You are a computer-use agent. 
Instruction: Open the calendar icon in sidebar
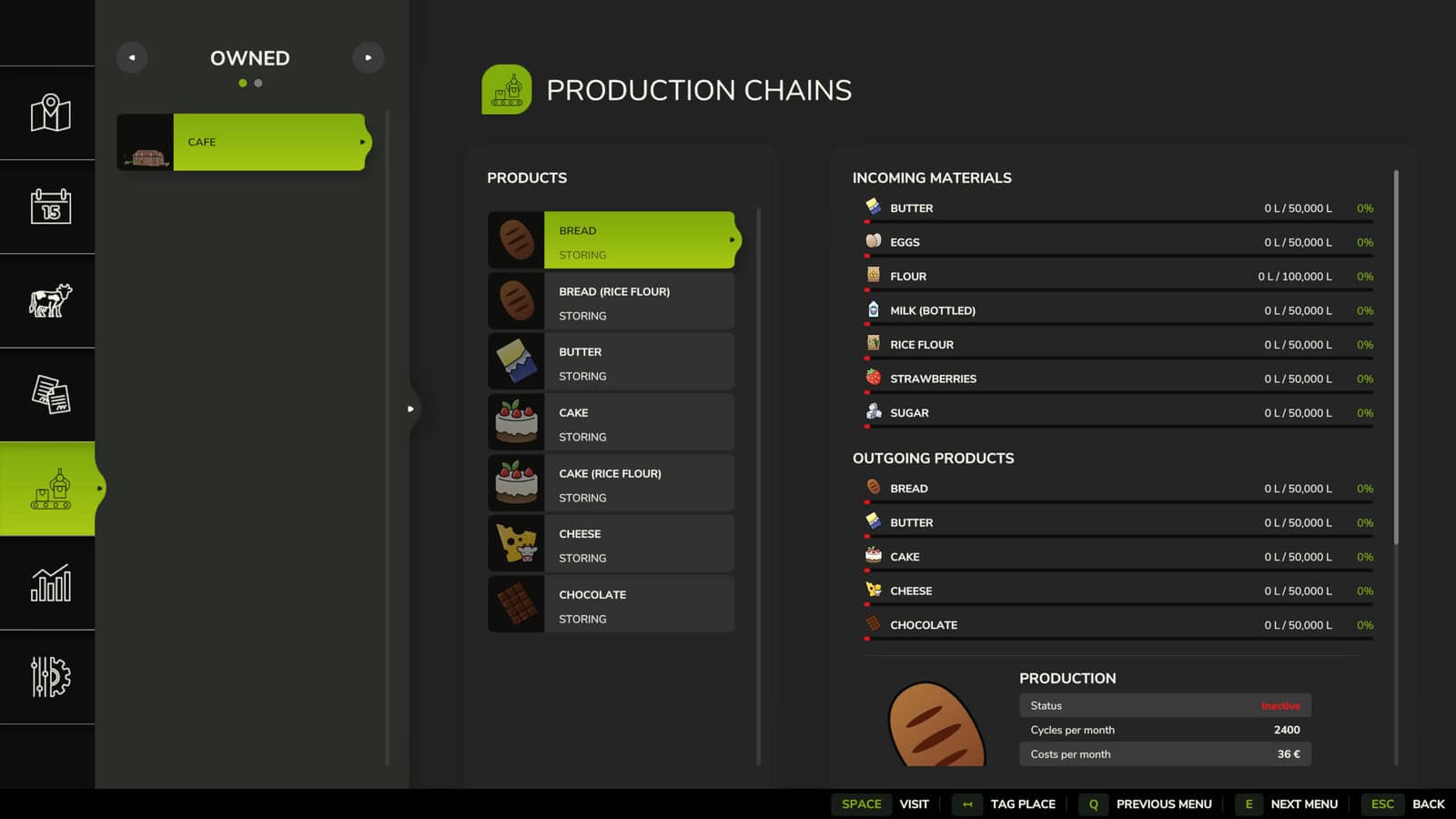tap(50, 207)
